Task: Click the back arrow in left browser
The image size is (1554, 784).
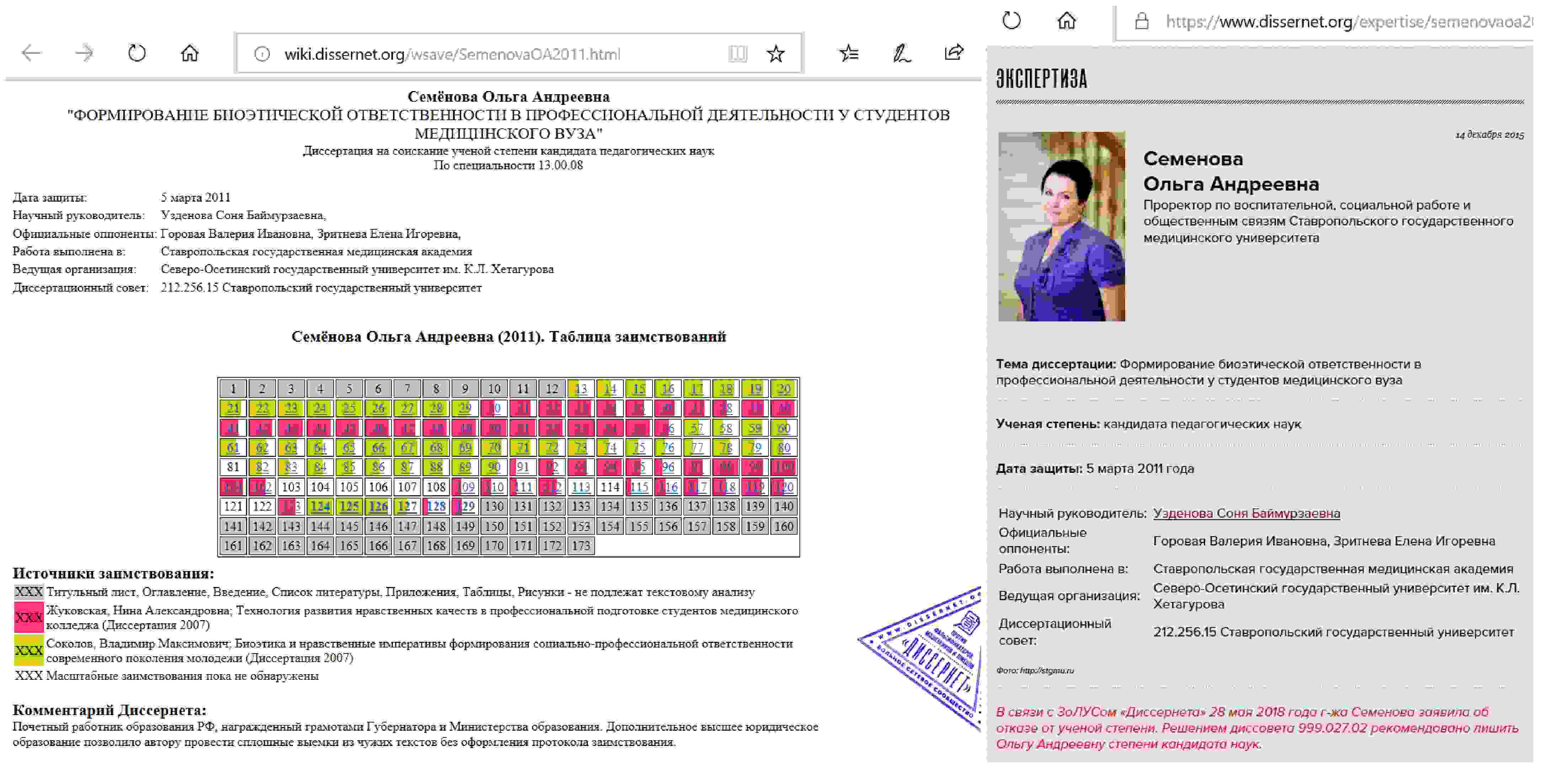Action: click(x=31, y=54)
